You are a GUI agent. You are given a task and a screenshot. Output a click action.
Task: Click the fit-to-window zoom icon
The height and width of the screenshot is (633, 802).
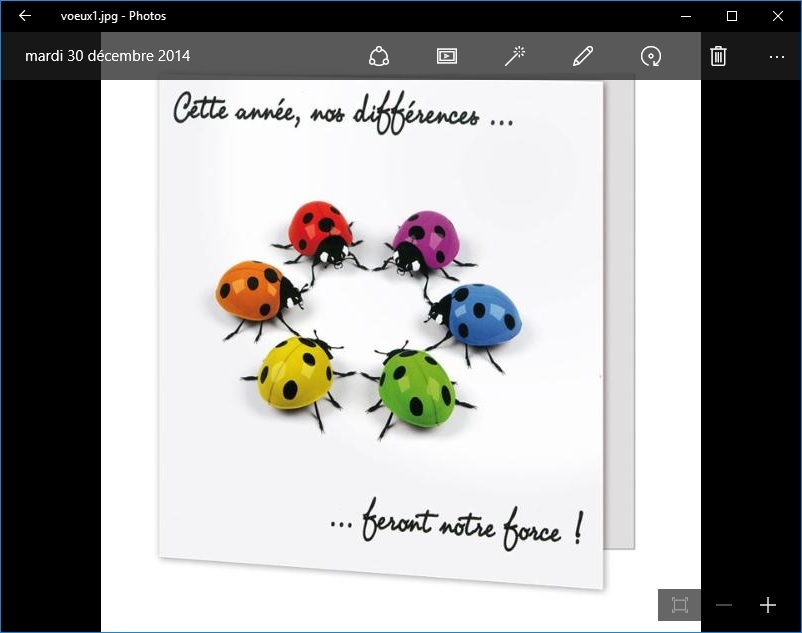coord(679,605)
